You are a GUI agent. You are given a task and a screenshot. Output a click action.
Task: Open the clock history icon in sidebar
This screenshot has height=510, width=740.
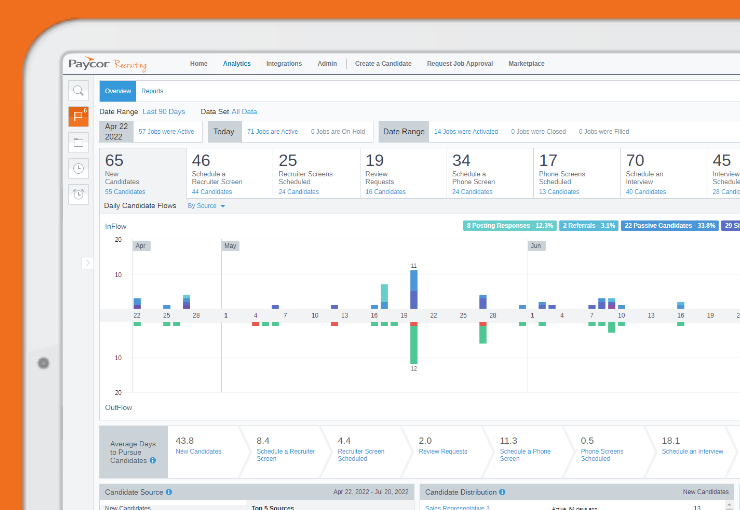(78, 168)
